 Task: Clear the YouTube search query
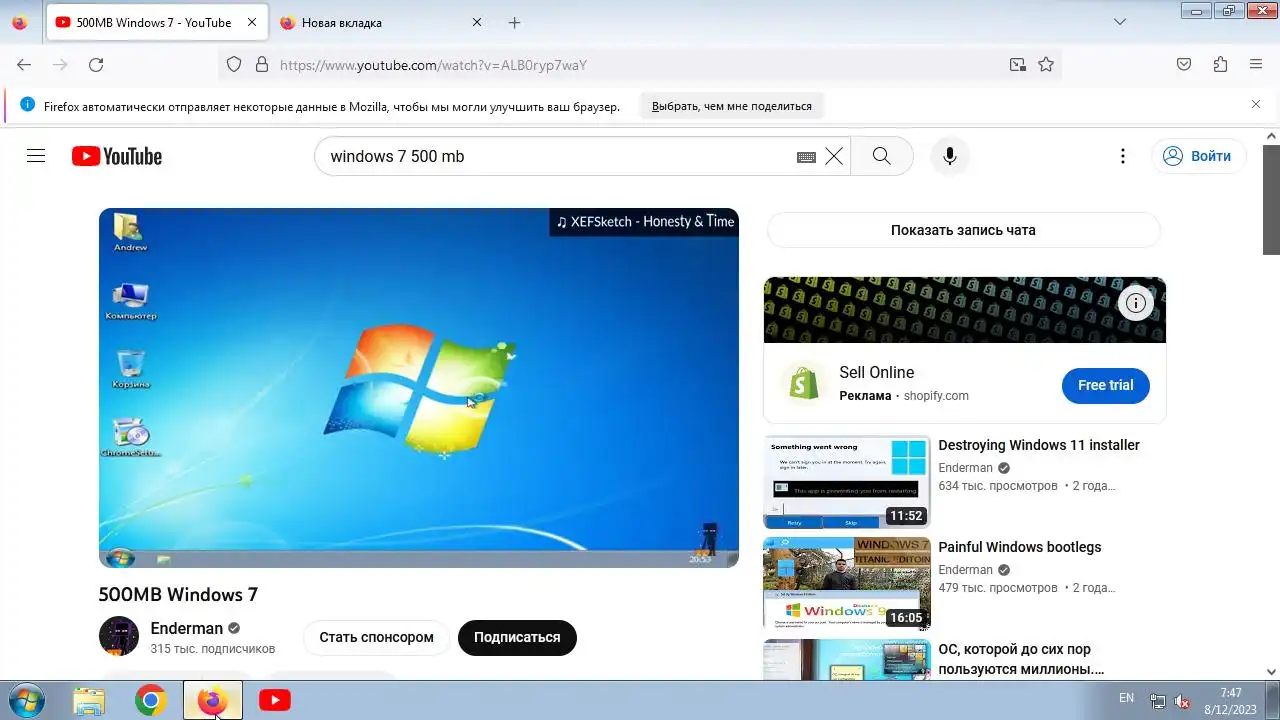[x=834, y=156]
